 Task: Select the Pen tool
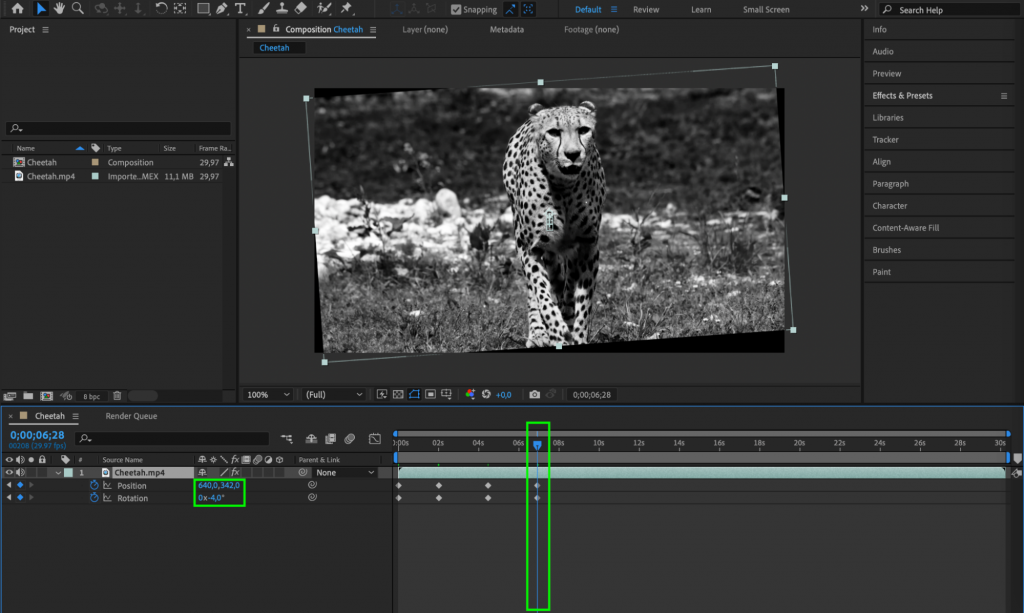pos(222,9)
